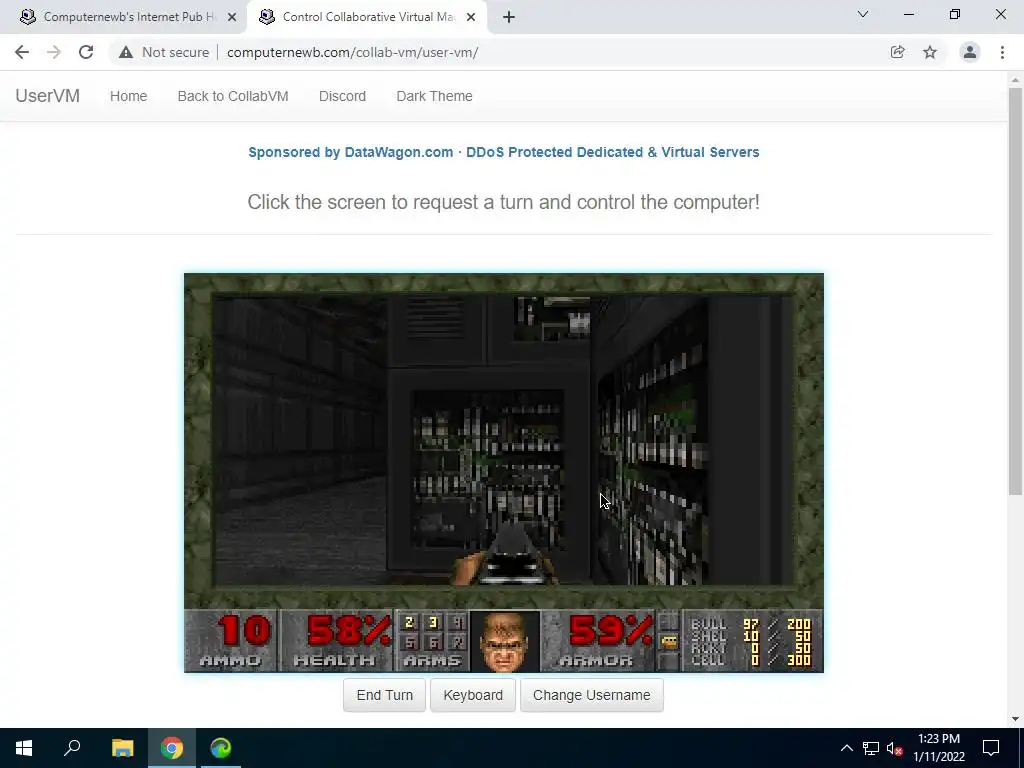Open the Windows Start menu

click(24, 748)
